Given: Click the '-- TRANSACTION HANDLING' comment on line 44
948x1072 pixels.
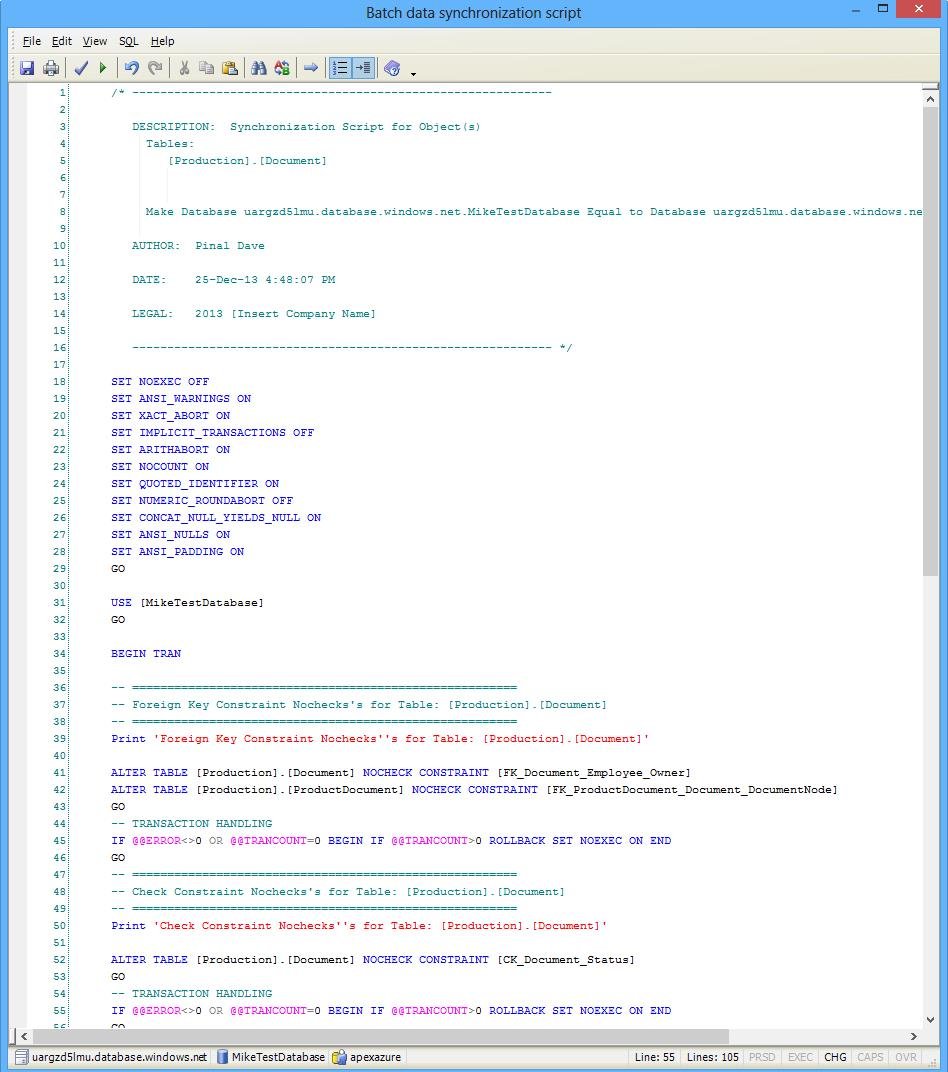Looking at the screenshot, I should coord(191,823).
